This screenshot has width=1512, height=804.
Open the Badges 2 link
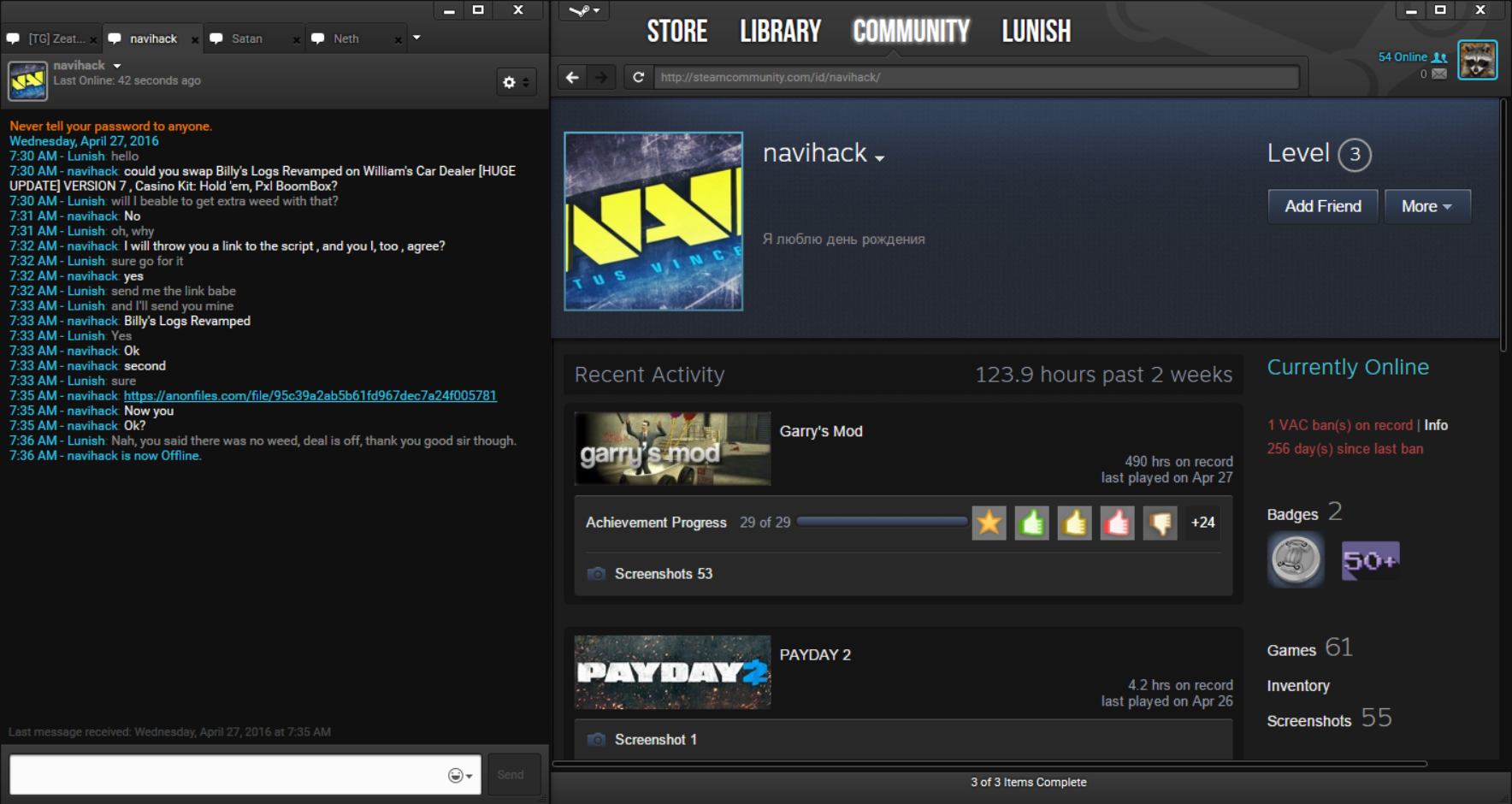pos(1304,513)
